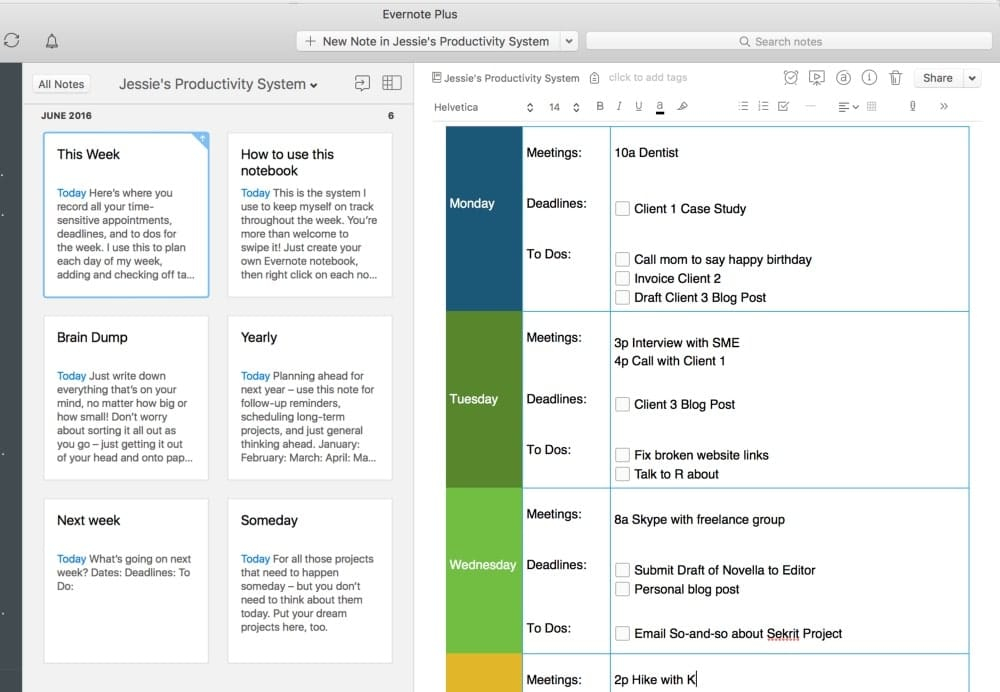1000x692 pixels.
Task: Open the Brain Dump note card
Action: 126,397
